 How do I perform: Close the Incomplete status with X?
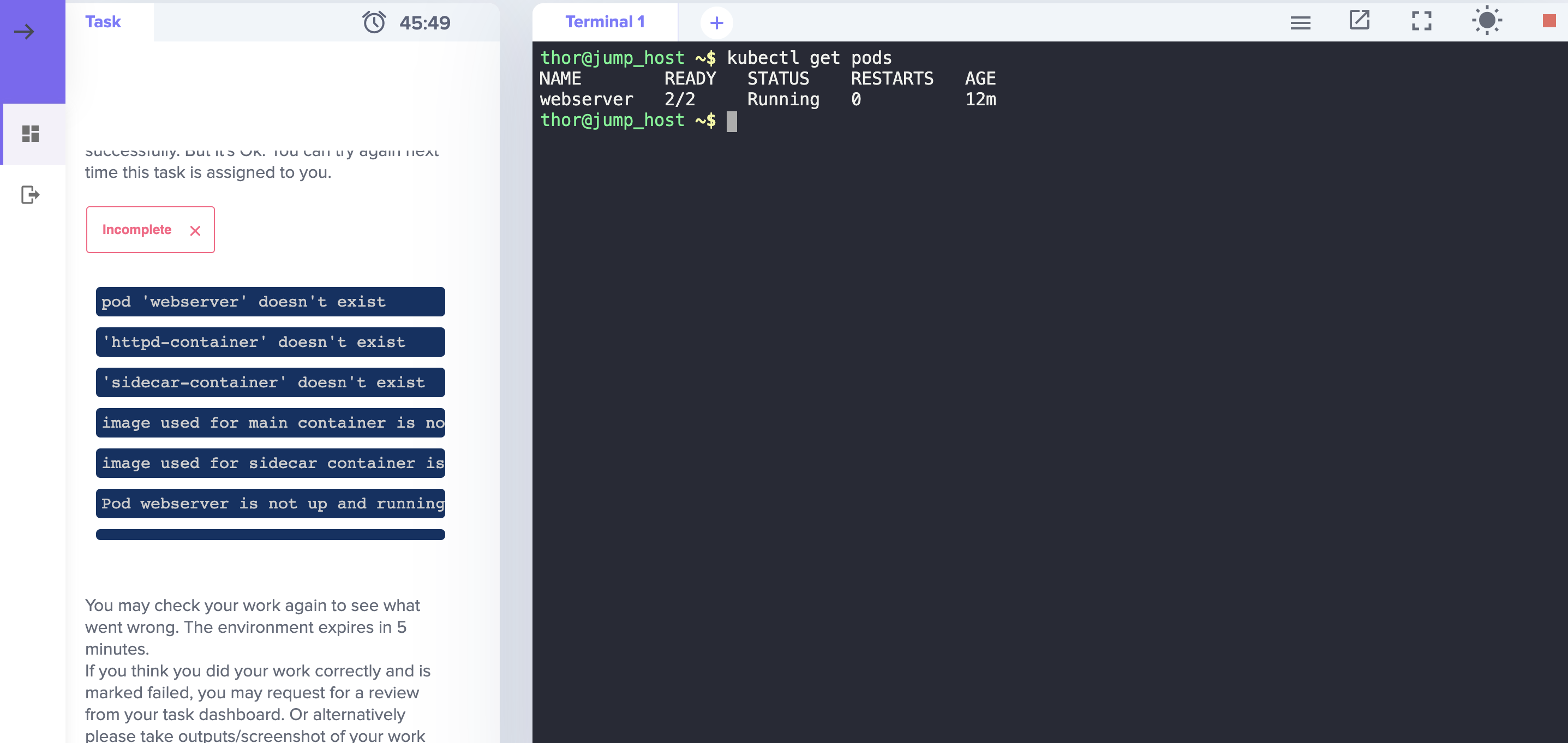(195, 231)
